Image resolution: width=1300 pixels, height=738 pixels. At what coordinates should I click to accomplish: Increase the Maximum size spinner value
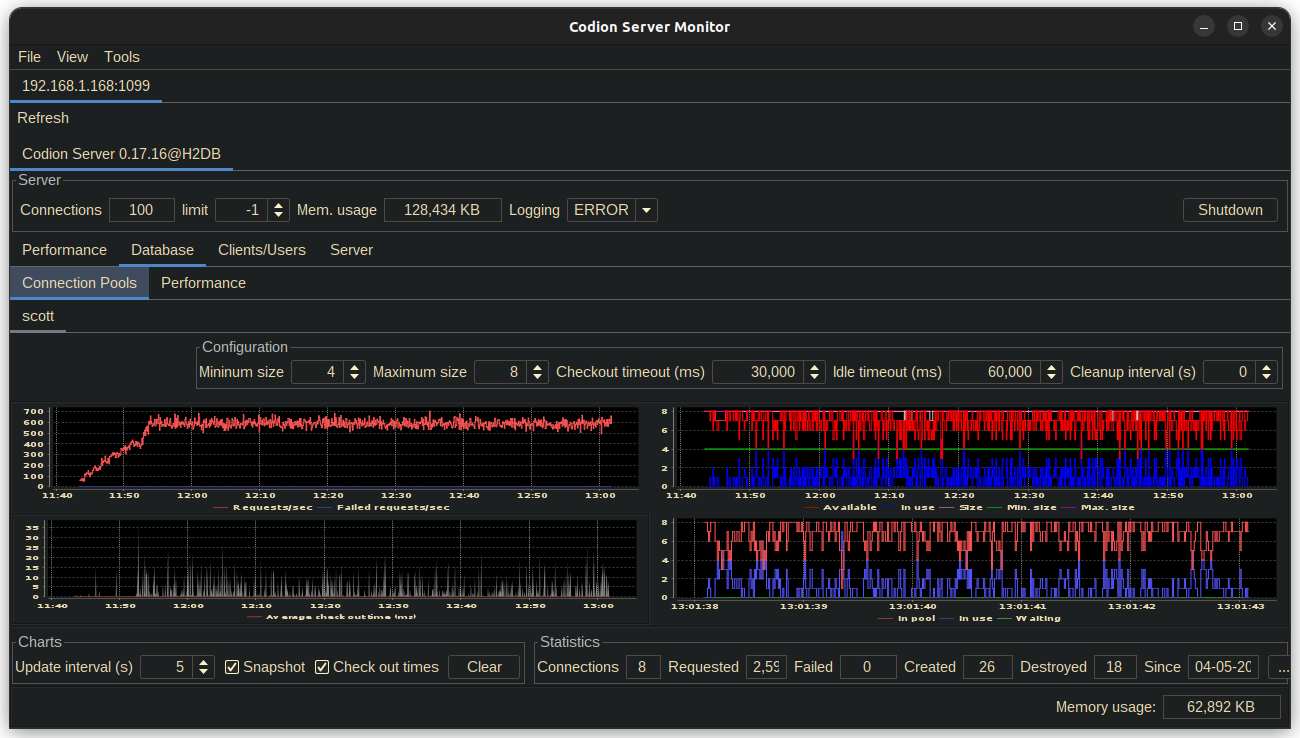pyautogui.click(x=538, y=367)
